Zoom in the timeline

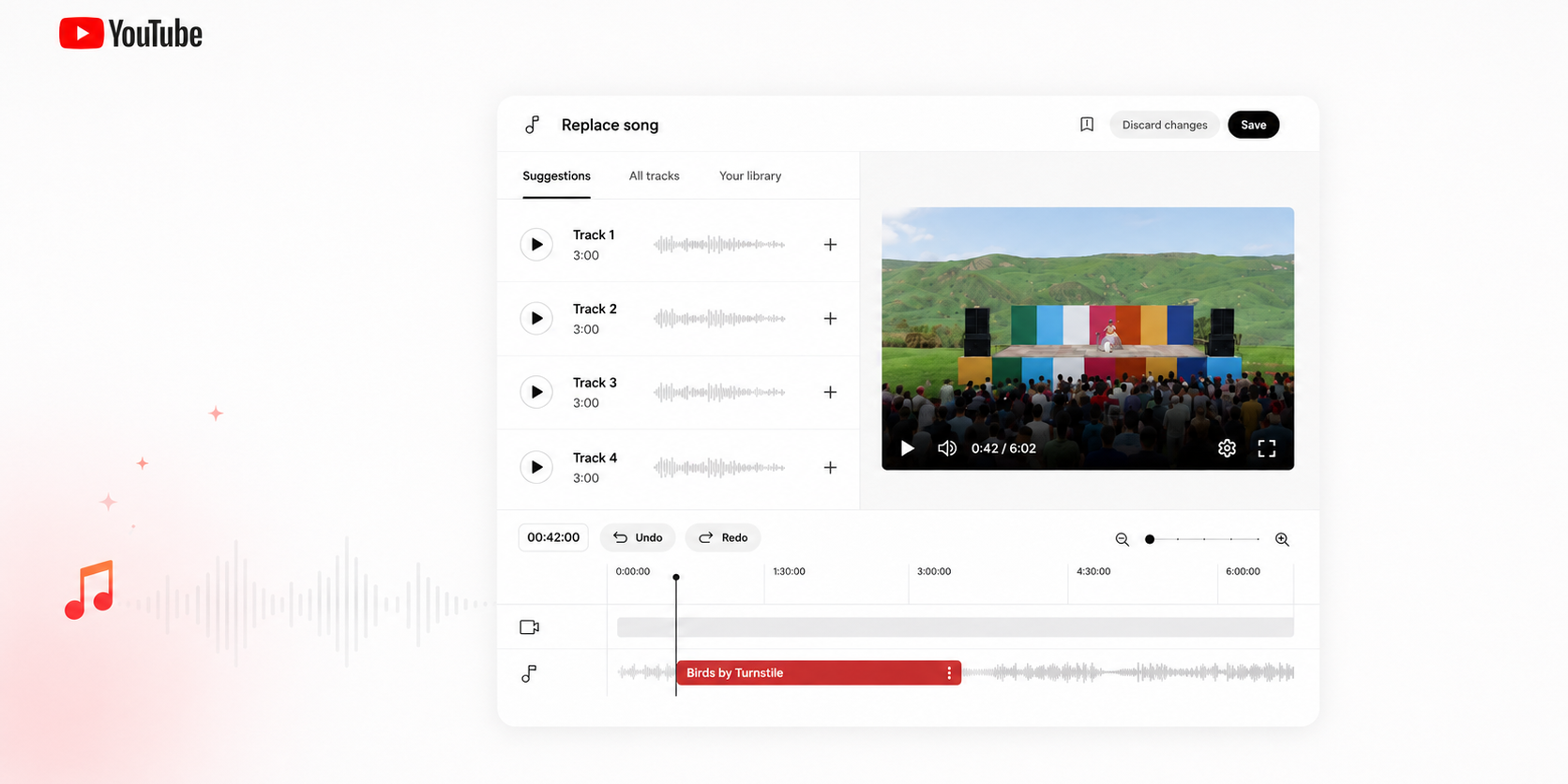pos(1282,539)
